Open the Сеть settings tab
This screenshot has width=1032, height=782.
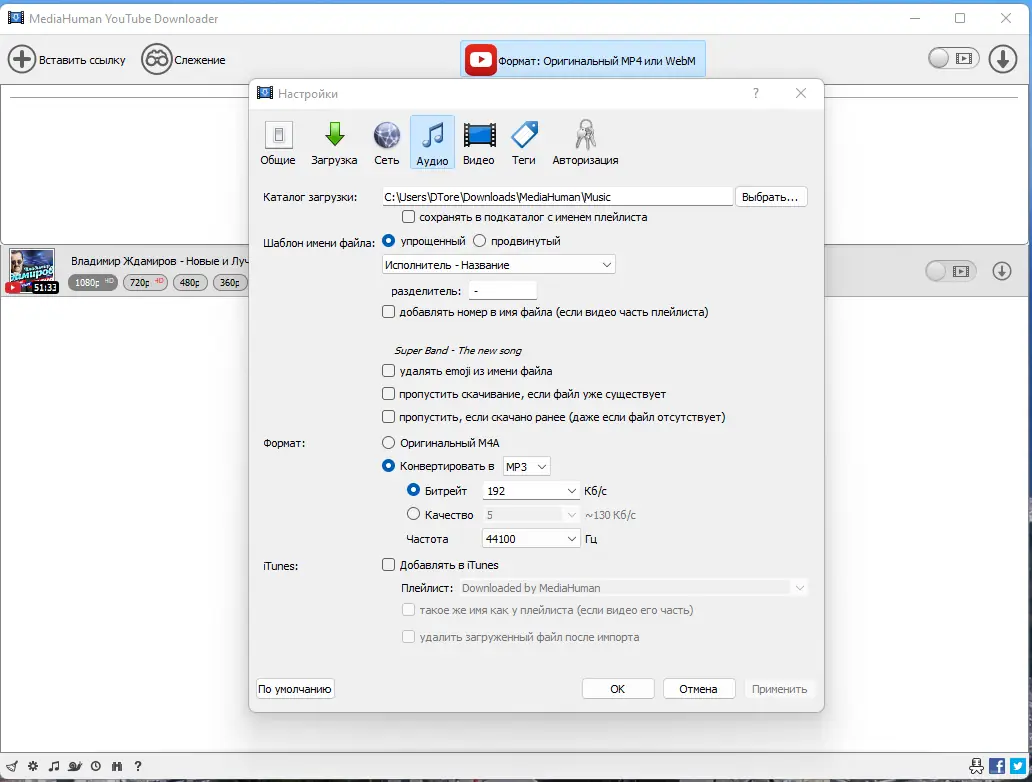(x=386, y=142)
